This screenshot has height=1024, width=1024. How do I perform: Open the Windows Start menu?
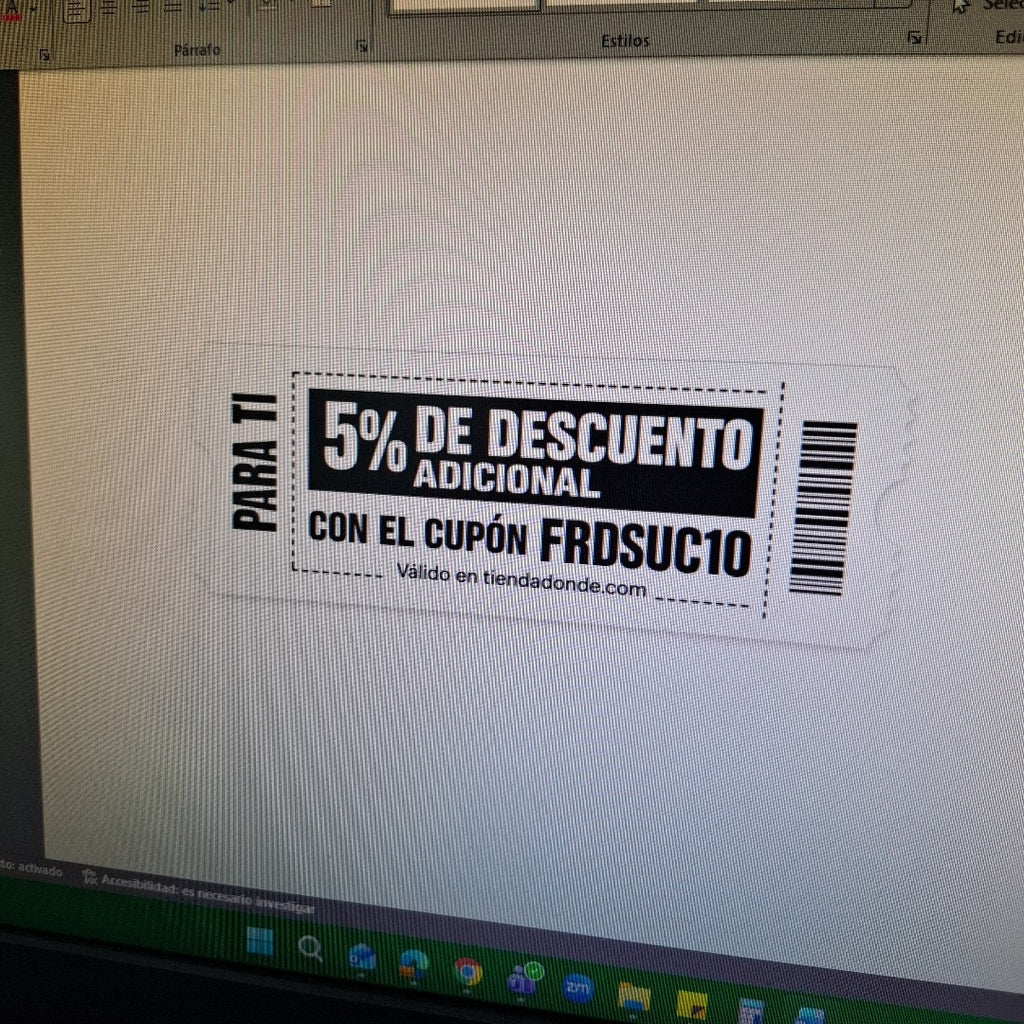[260, 941]
